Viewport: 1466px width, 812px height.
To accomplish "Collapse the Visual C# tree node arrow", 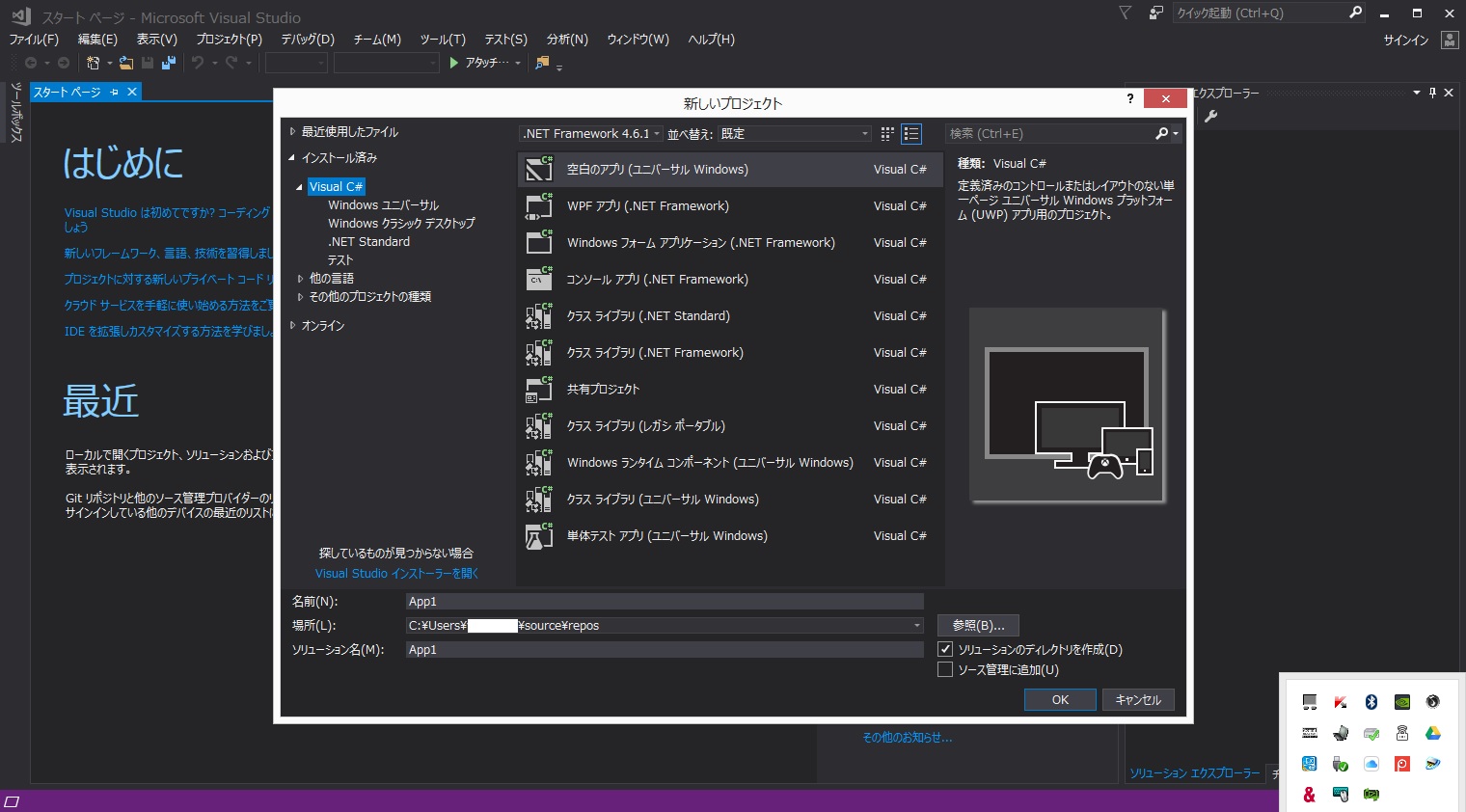I will [299, 187].
